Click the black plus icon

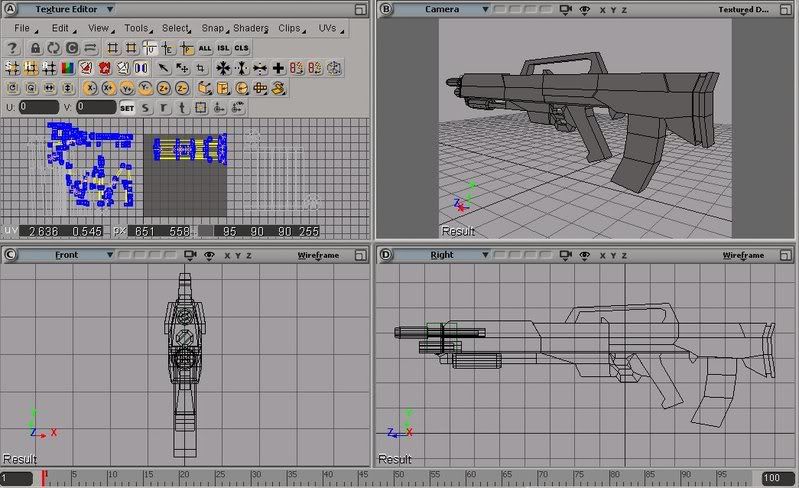coord(278,68)
